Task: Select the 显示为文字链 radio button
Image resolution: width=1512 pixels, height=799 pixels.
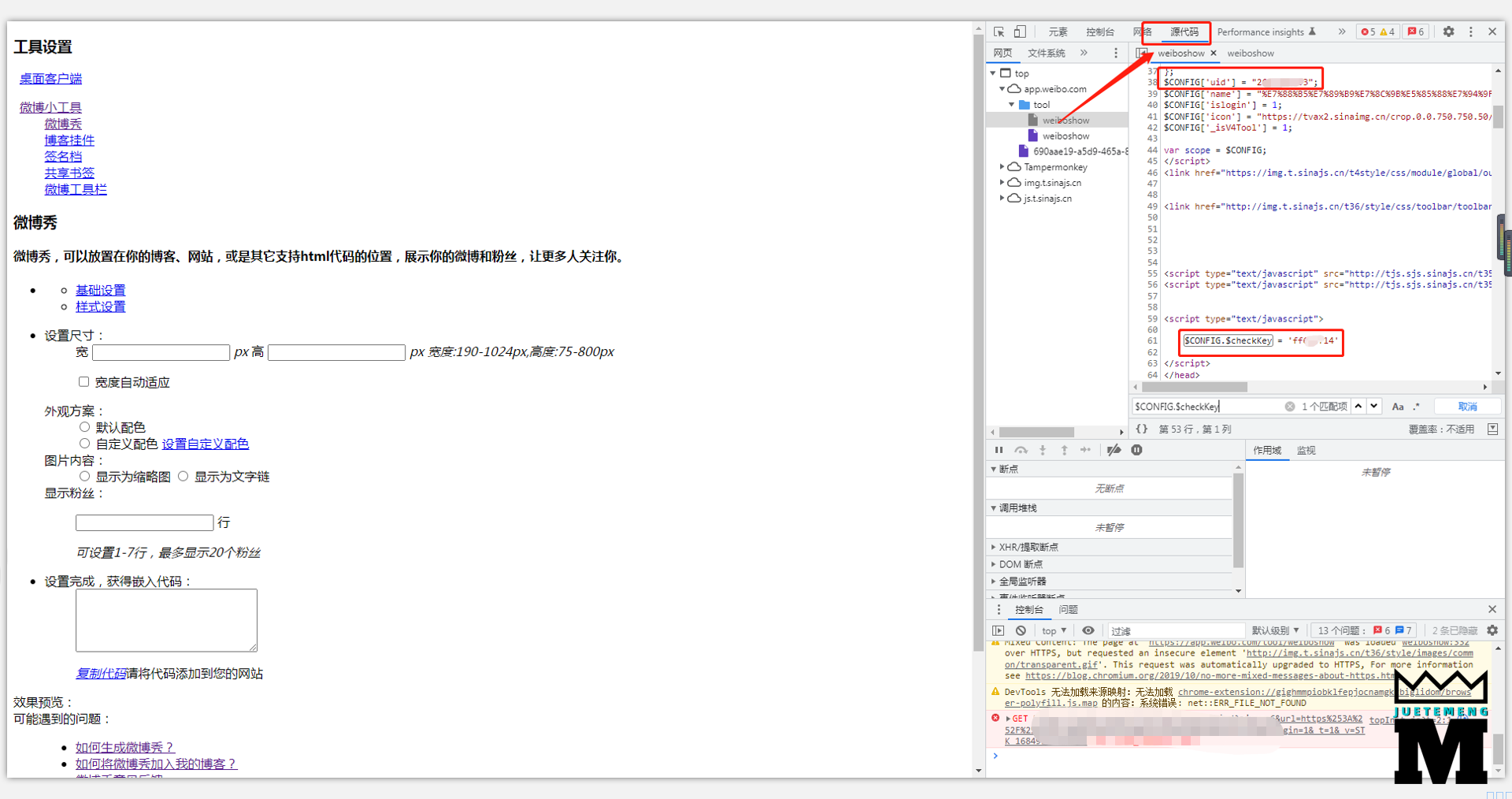Action: coord(183,476)
